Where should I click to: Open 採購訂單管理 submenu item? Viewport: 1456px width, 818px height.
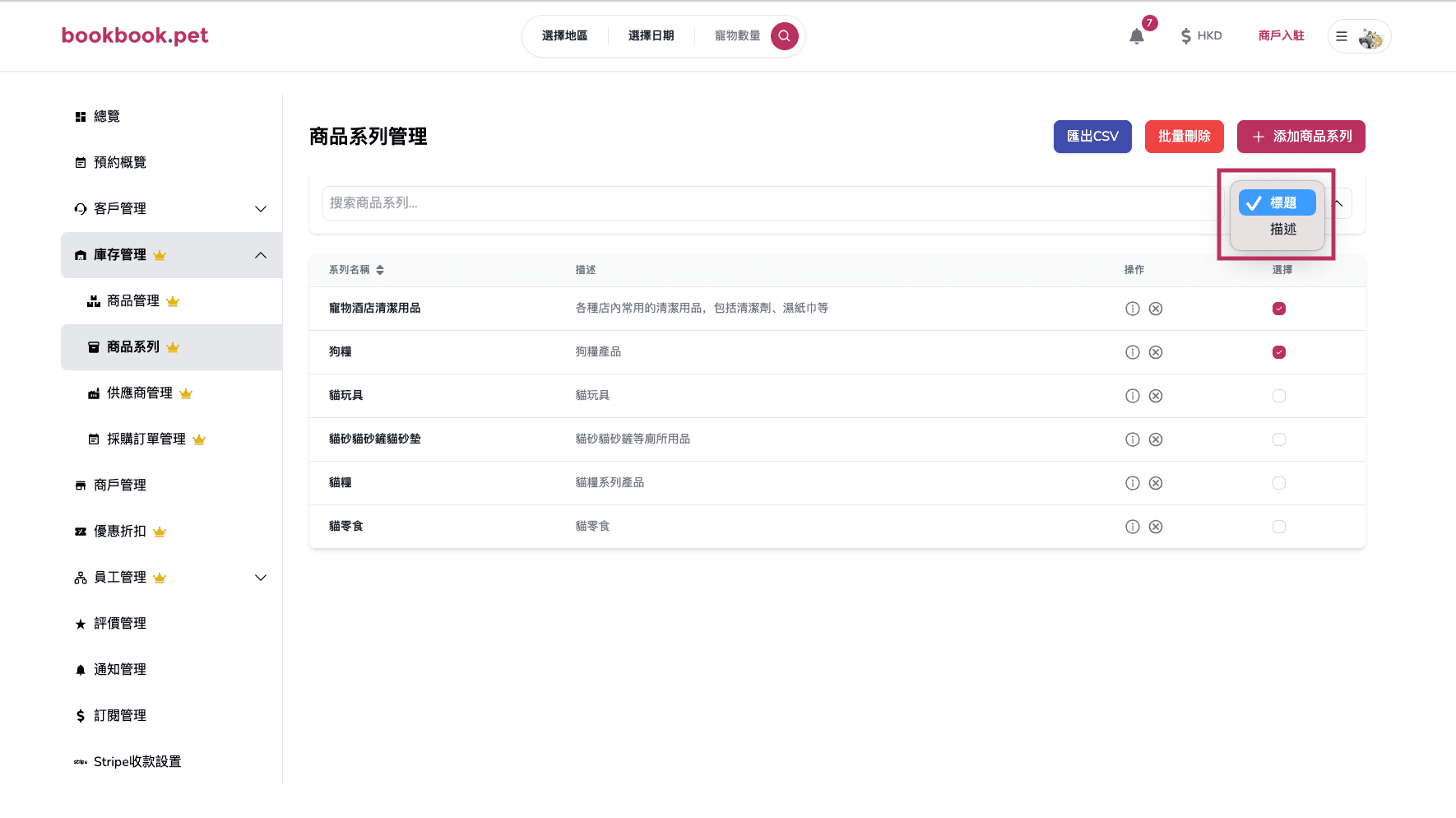coord(172,439)
